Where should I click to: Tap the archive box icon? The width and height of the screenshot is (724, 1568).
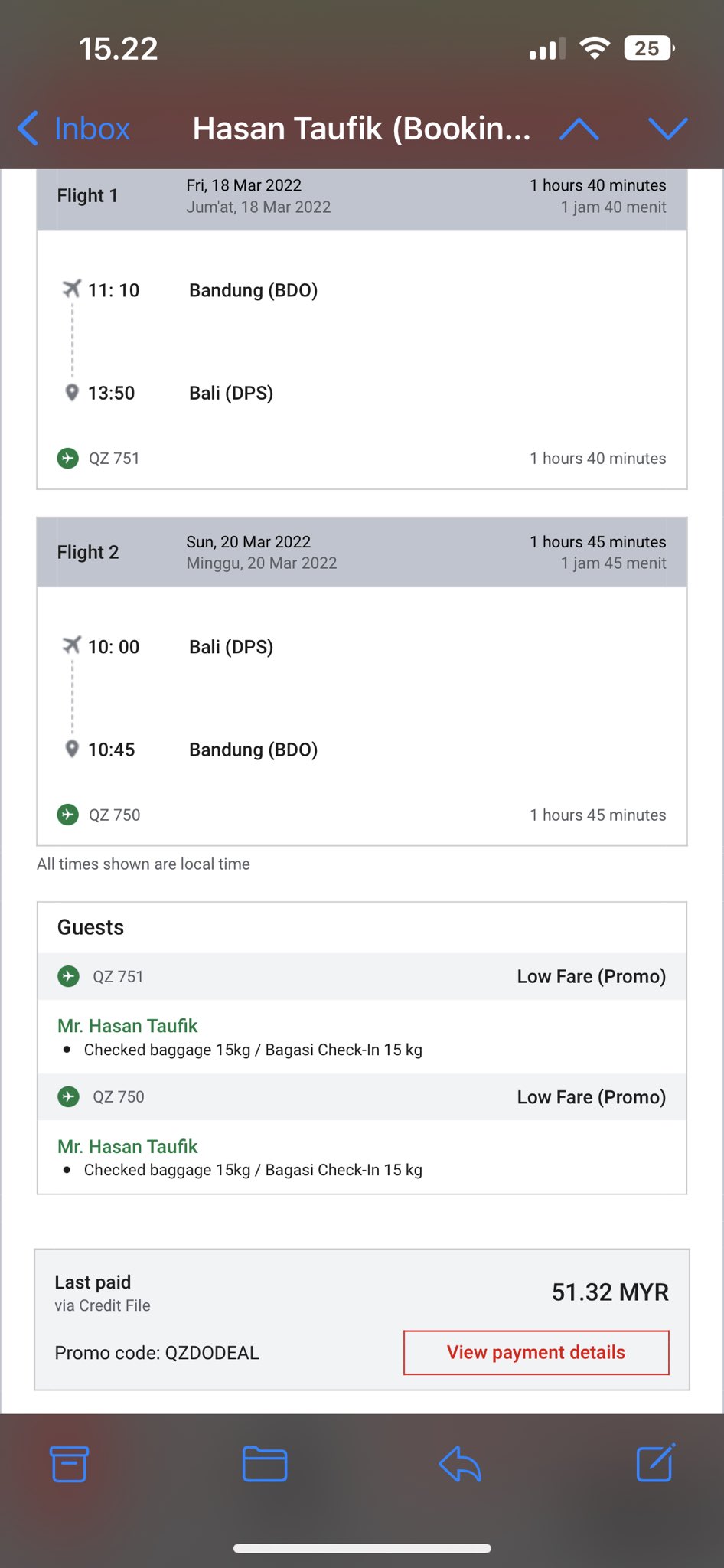point(69,1464)
